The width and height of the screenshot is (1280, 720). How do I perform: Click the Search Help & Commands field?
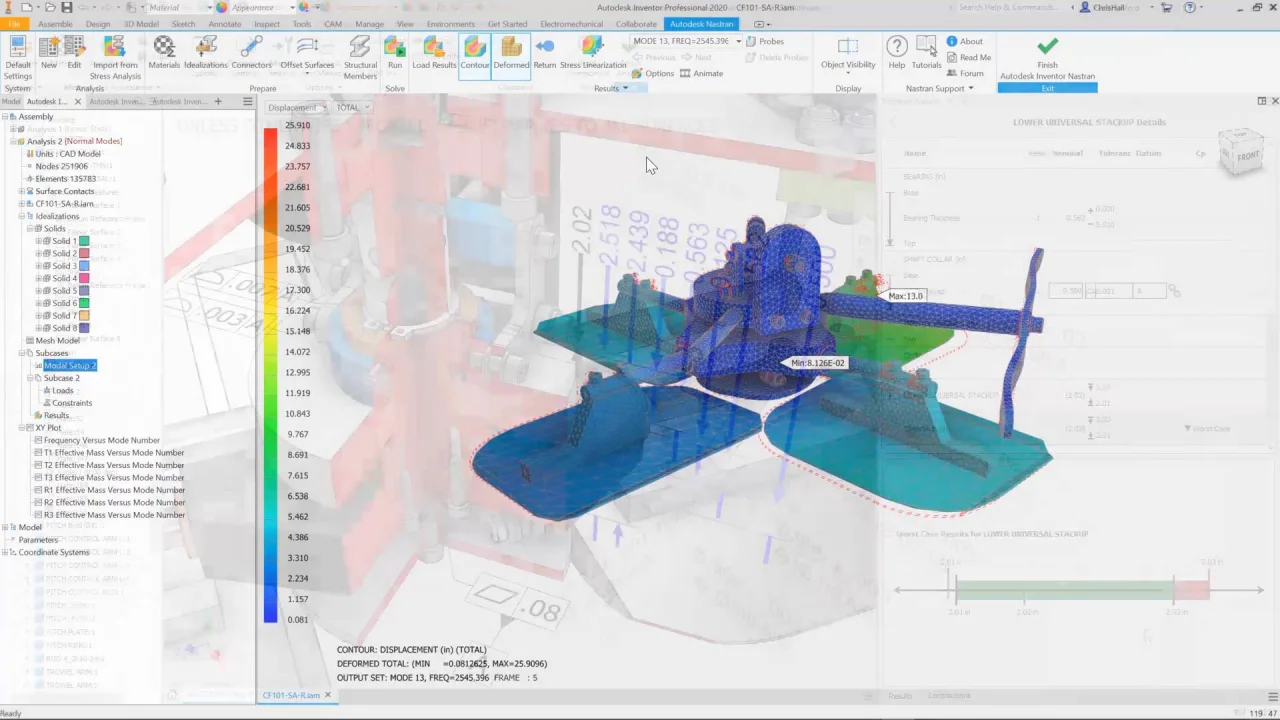[1009, 7]
